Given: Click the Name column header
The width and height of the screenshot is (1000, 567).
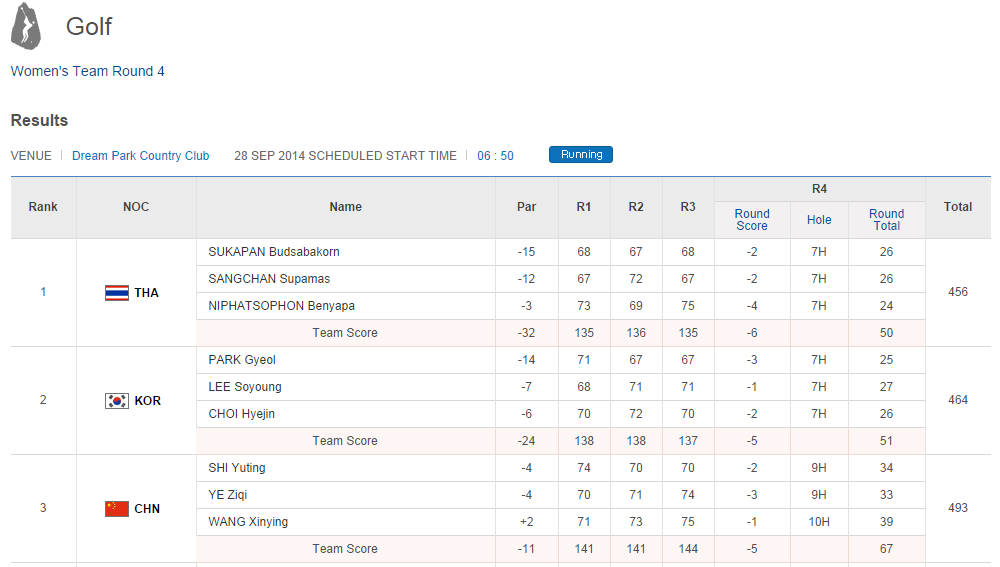Looking at the screenshot, I should coord(345,207).
